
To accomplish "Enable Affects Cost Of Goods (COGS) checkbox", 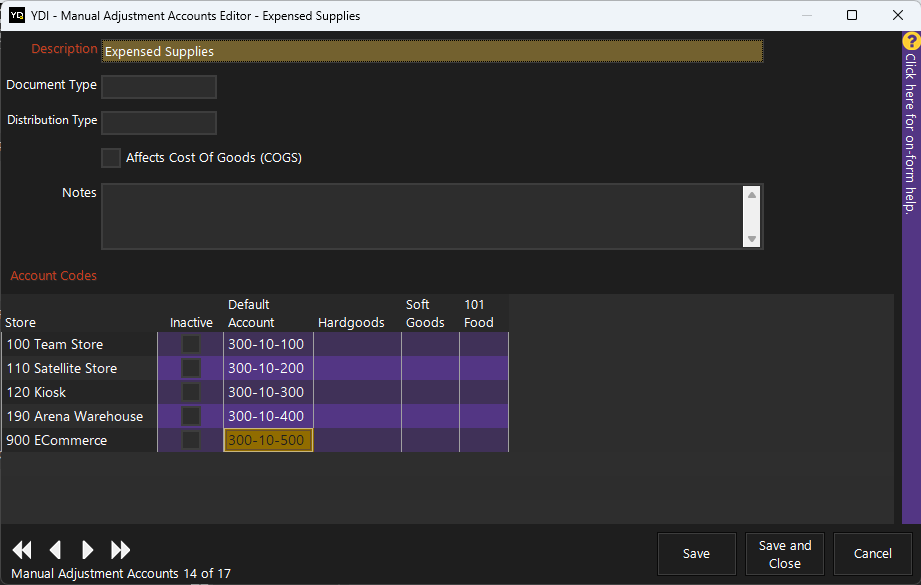I will [x=111, y=158].
